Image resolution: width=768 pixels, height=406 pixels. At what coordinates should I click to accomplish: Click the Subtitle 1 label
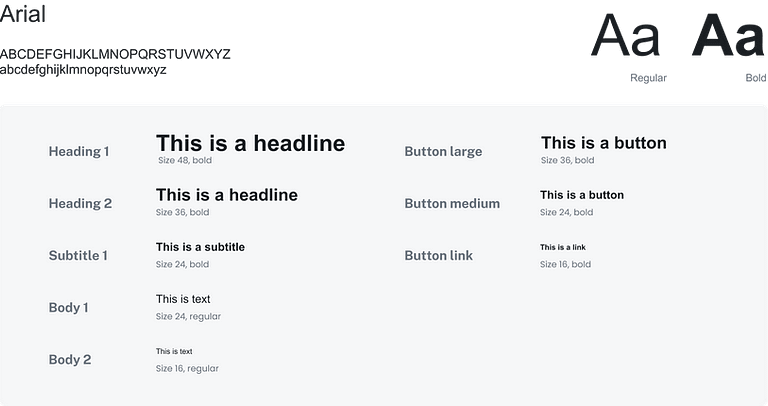[78, 256]
